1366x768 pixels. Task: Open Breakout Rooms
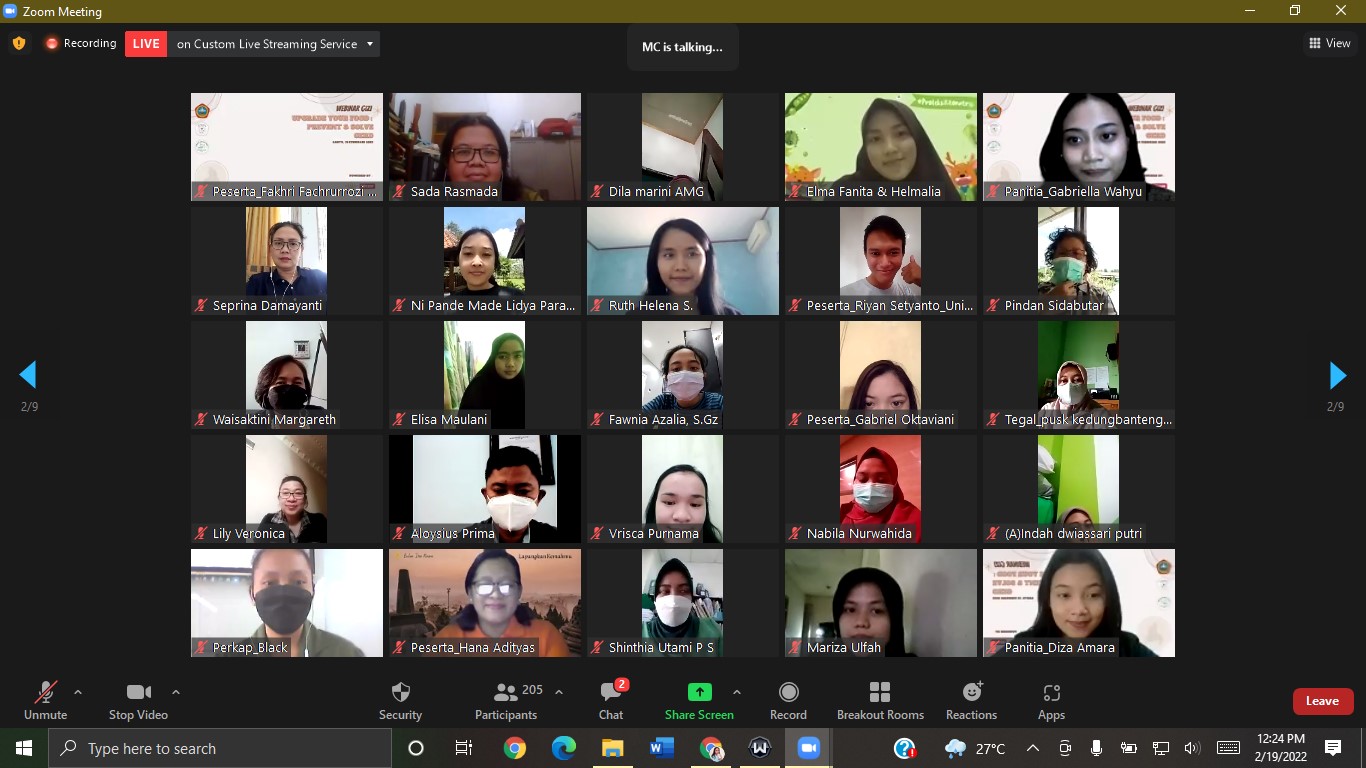[x=880, y=700]
